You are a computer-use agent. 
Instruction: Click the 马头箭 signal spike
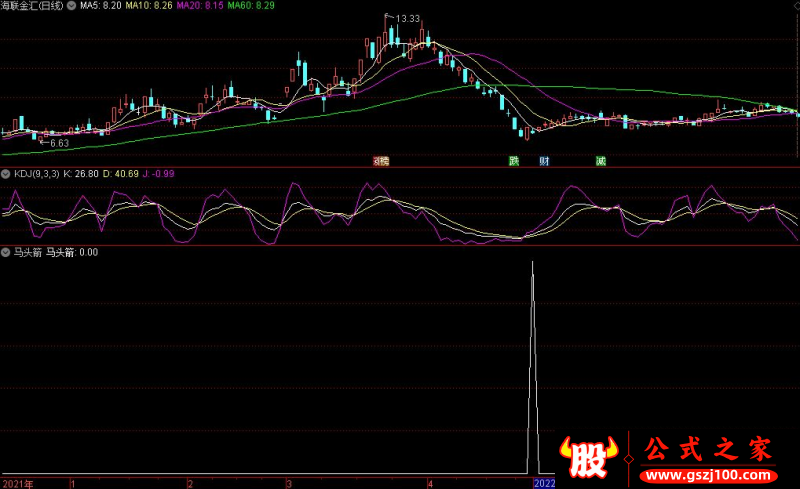pyautogui.click(x=533, y=368)
